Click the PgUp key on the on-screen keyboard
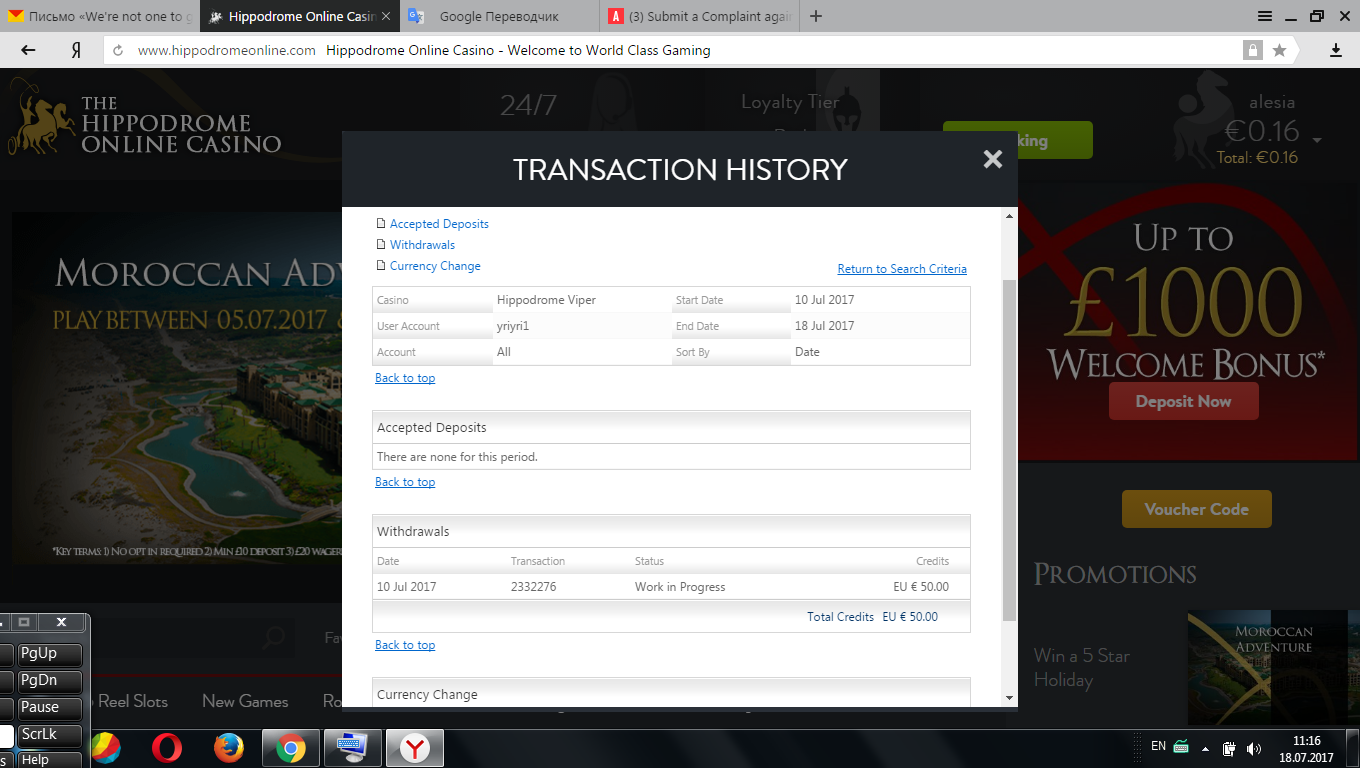Image resolution: width=1360 pixels, height=768 pixels. pos(50,654)
